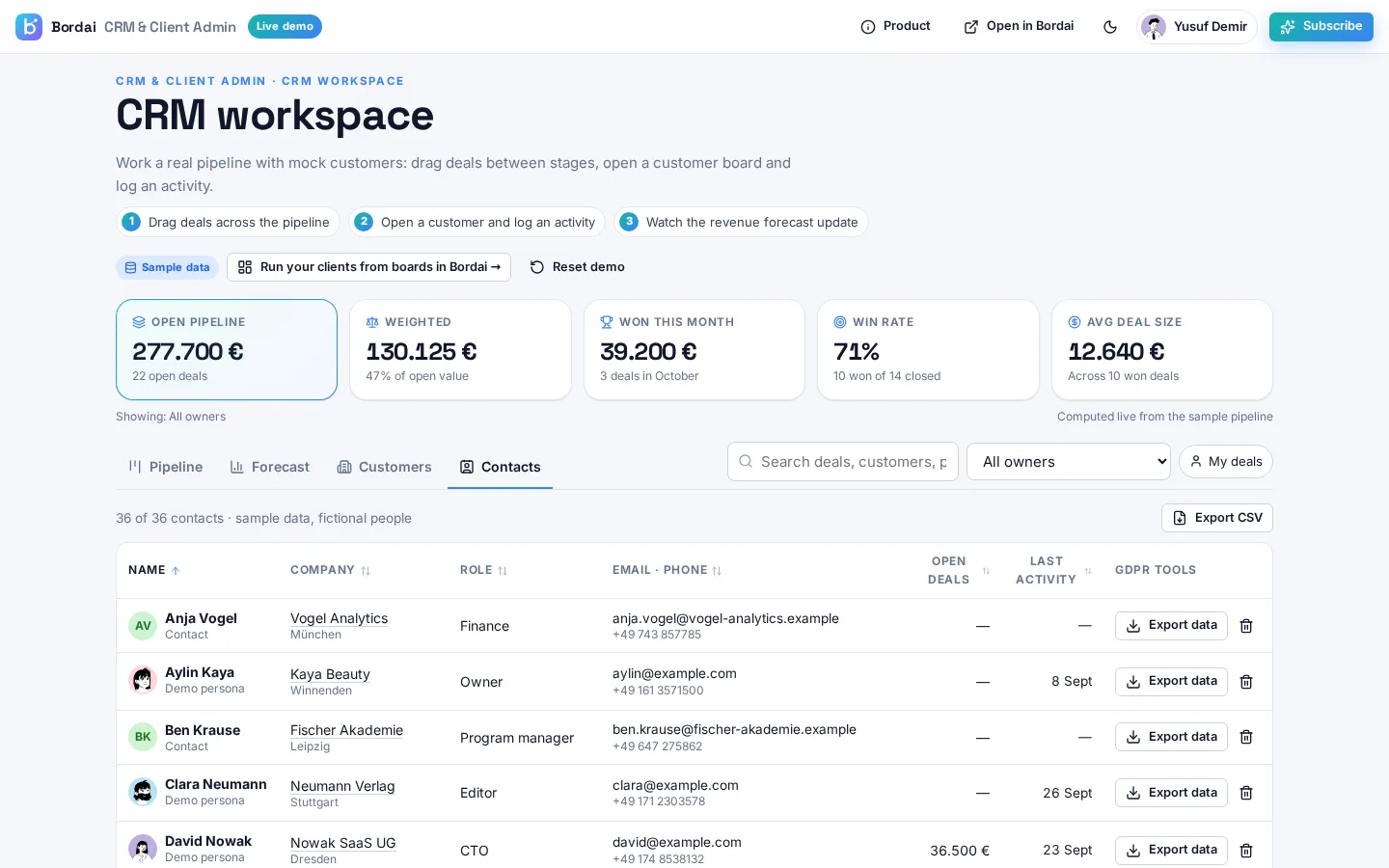Delete David Nowak contact trash icon
Screen dimensions: 1389x868
(1246, 851)
